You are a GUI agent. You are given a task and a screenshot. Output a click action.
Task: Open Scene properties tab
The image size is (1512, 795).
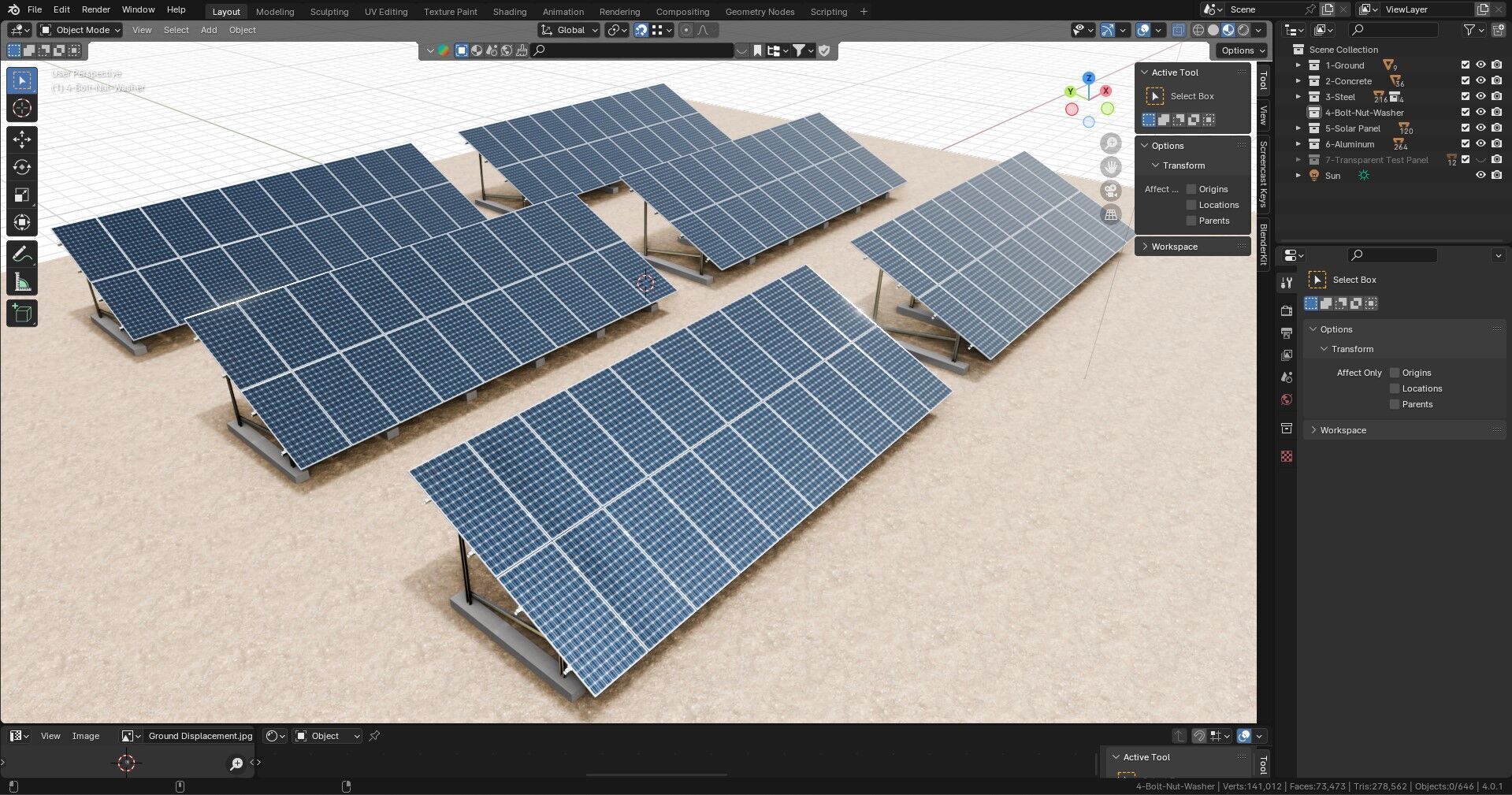pos(1287,377)
